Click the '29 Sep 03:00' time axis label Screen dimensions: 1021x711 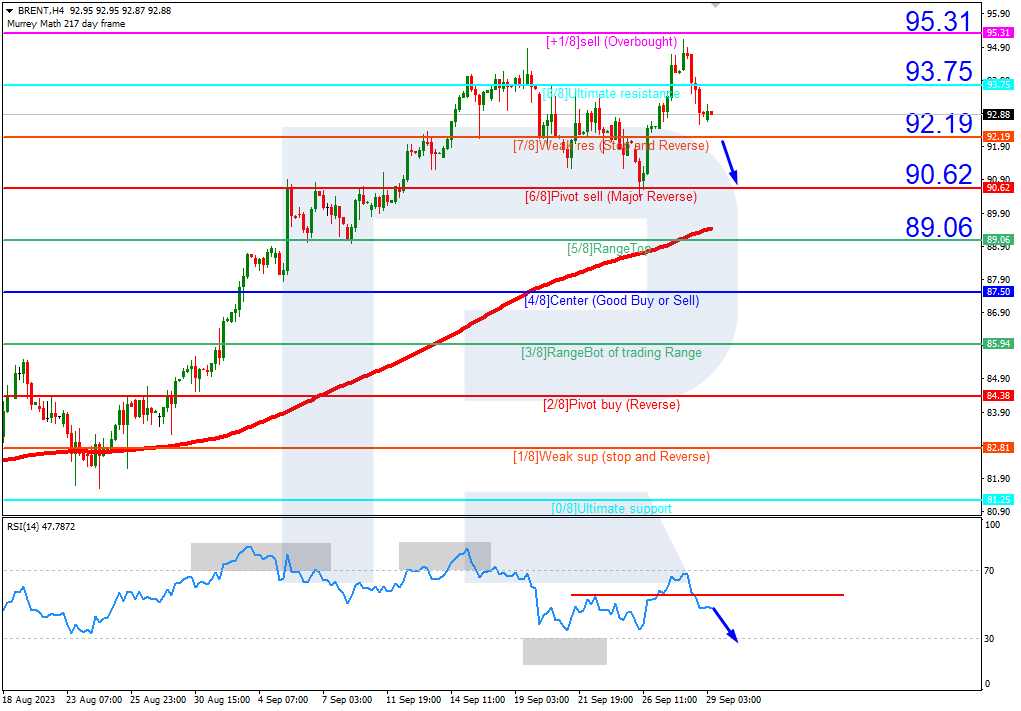coord(733,700)
